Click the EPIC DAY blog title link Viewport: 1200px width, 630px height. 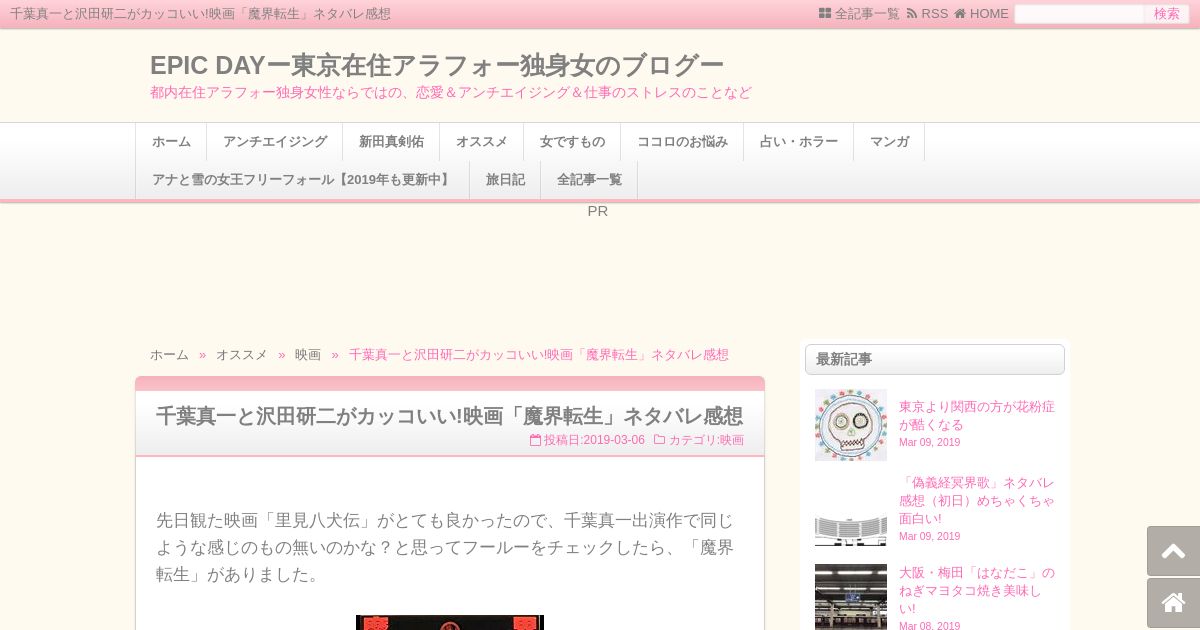(x=437, y=65)
